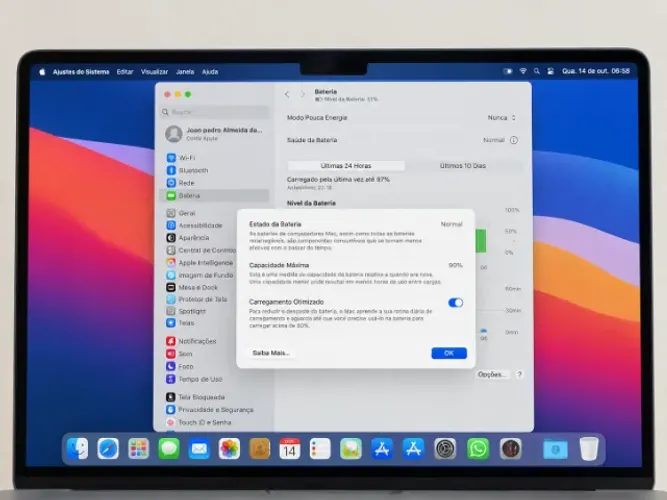Image resolution: width=667 pixels, height=500 pixels.
Task: Click the Wi-Fi icon in the menu bar
Action: pyautogui.click(x=523, y=71)
